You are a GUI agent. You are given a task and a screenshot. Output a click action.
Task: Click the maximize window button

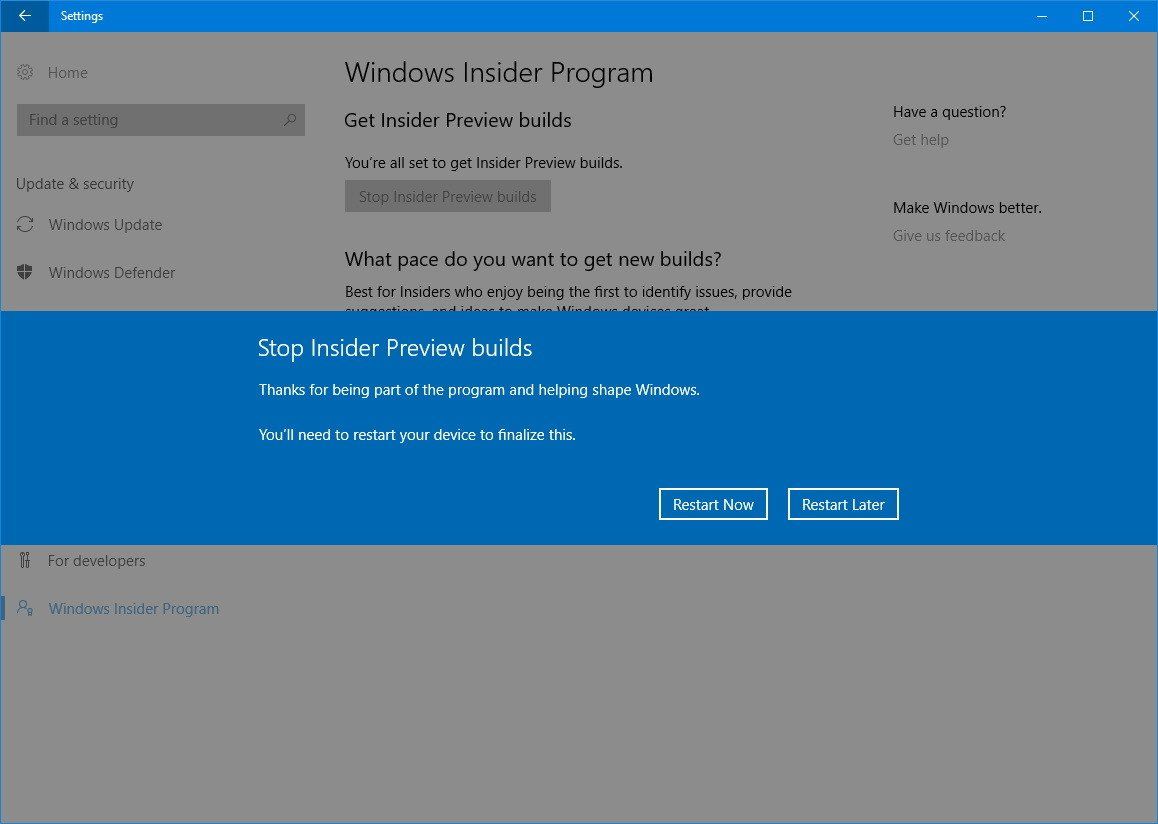pos(1088,16)
